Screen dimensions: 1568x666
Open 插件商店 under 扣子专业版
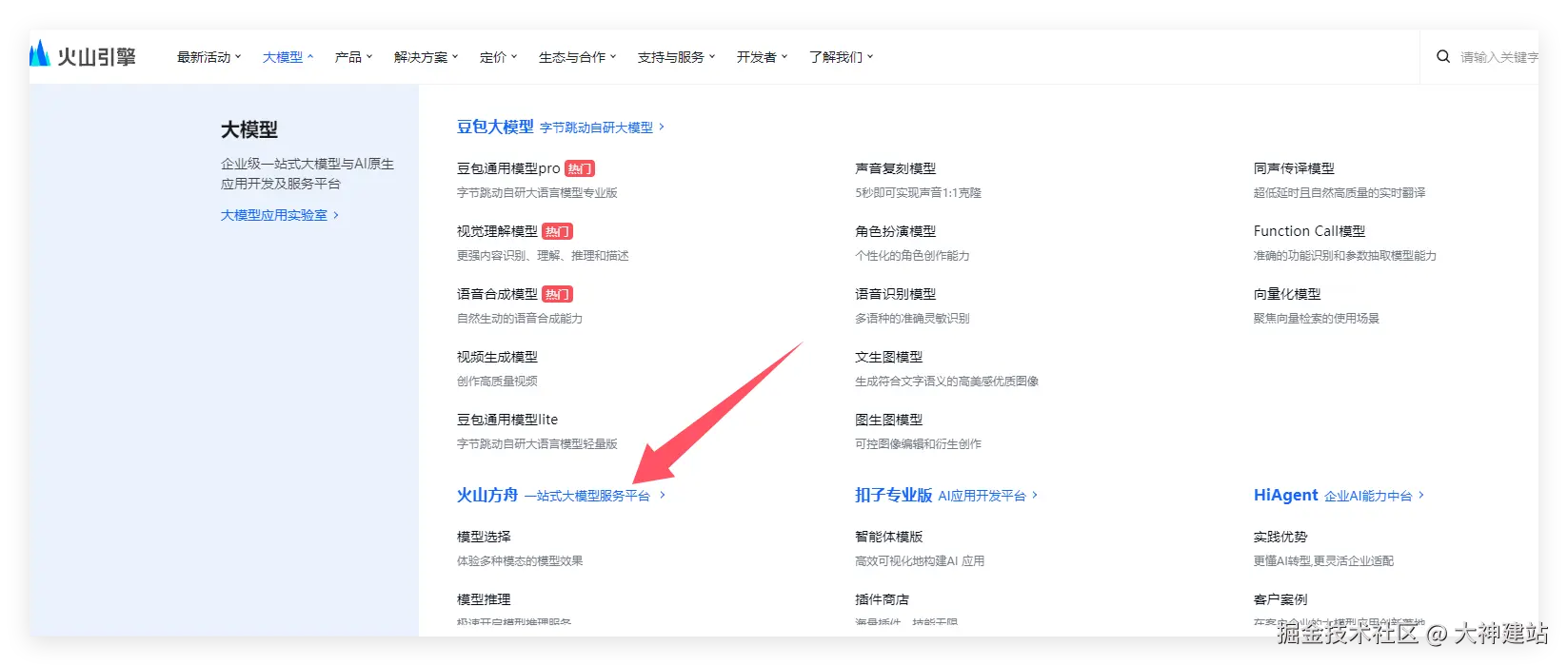[882, 599]
